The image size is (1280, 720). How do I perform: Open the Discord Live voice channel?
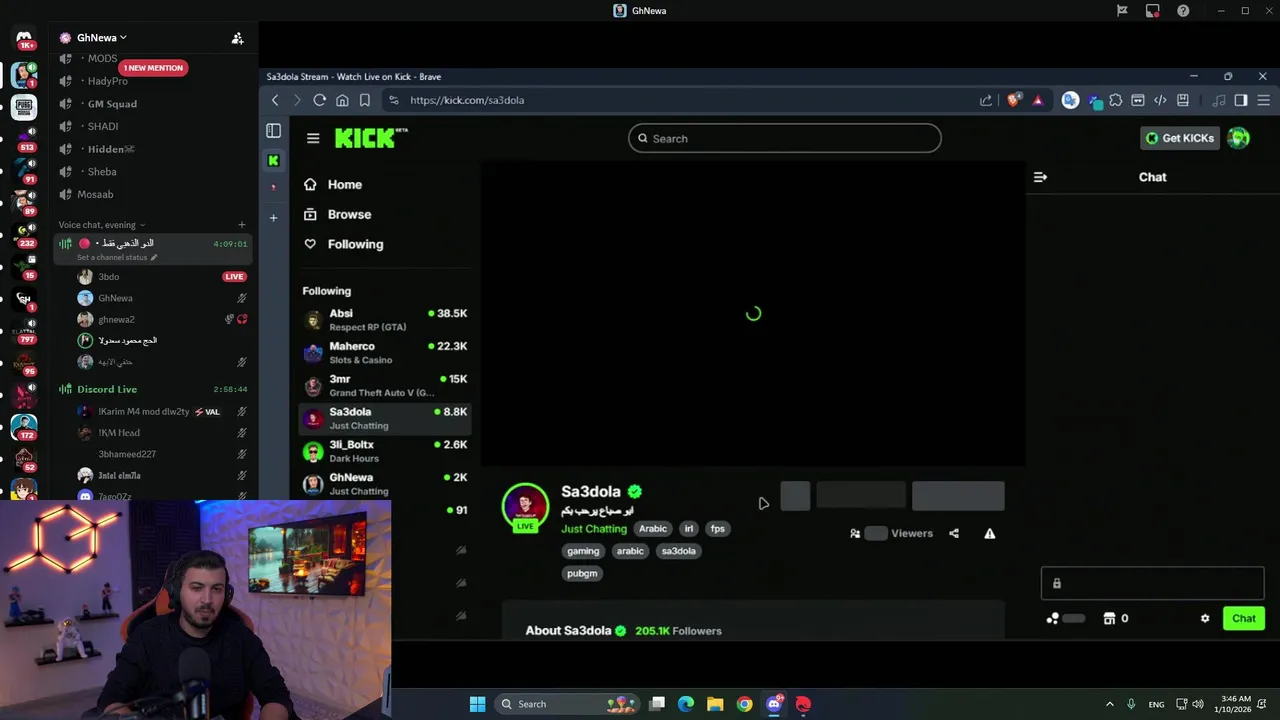point(107,389)
